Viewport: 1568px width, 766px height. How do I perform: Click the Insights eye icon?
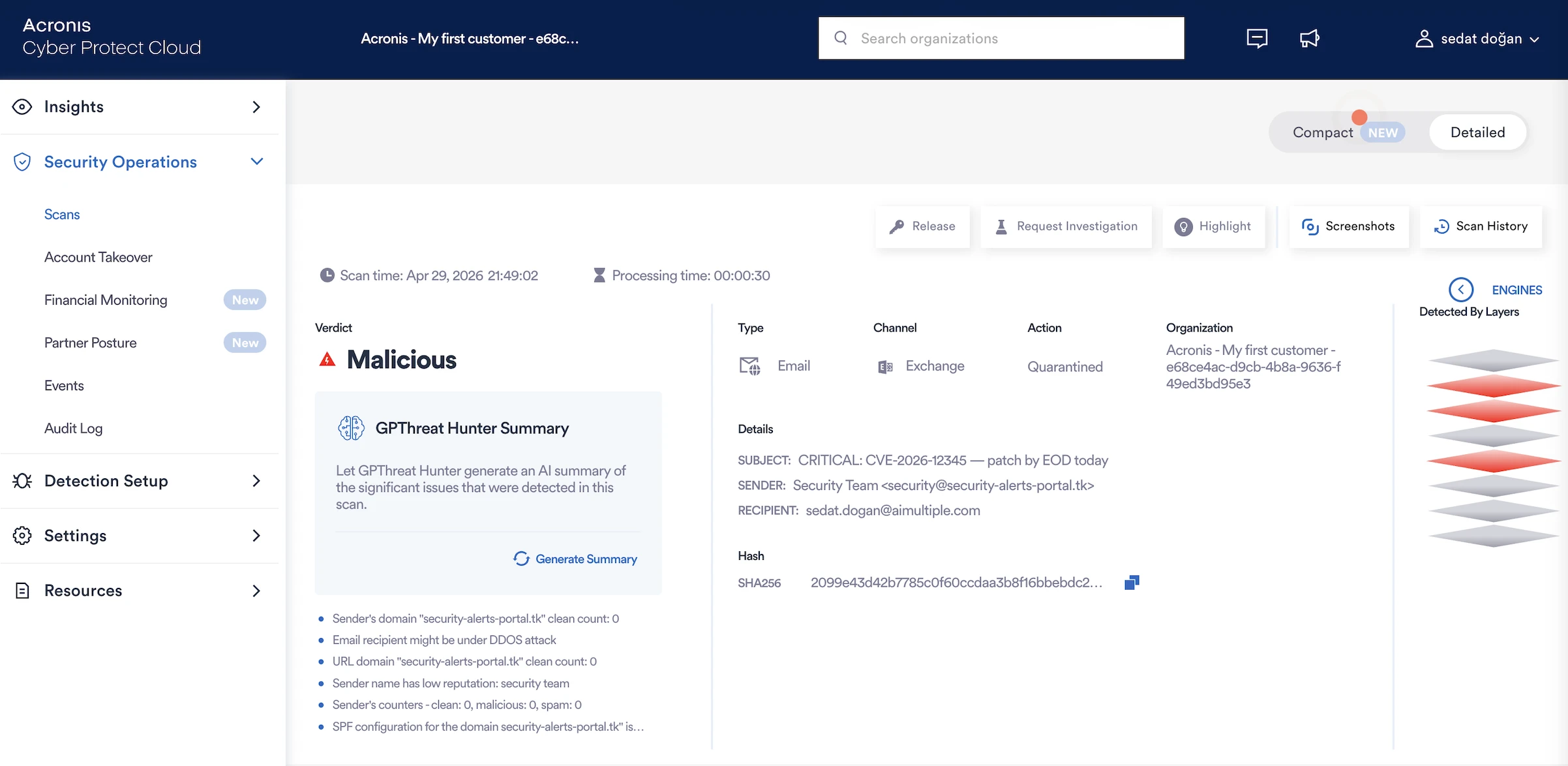coord(22,106)
